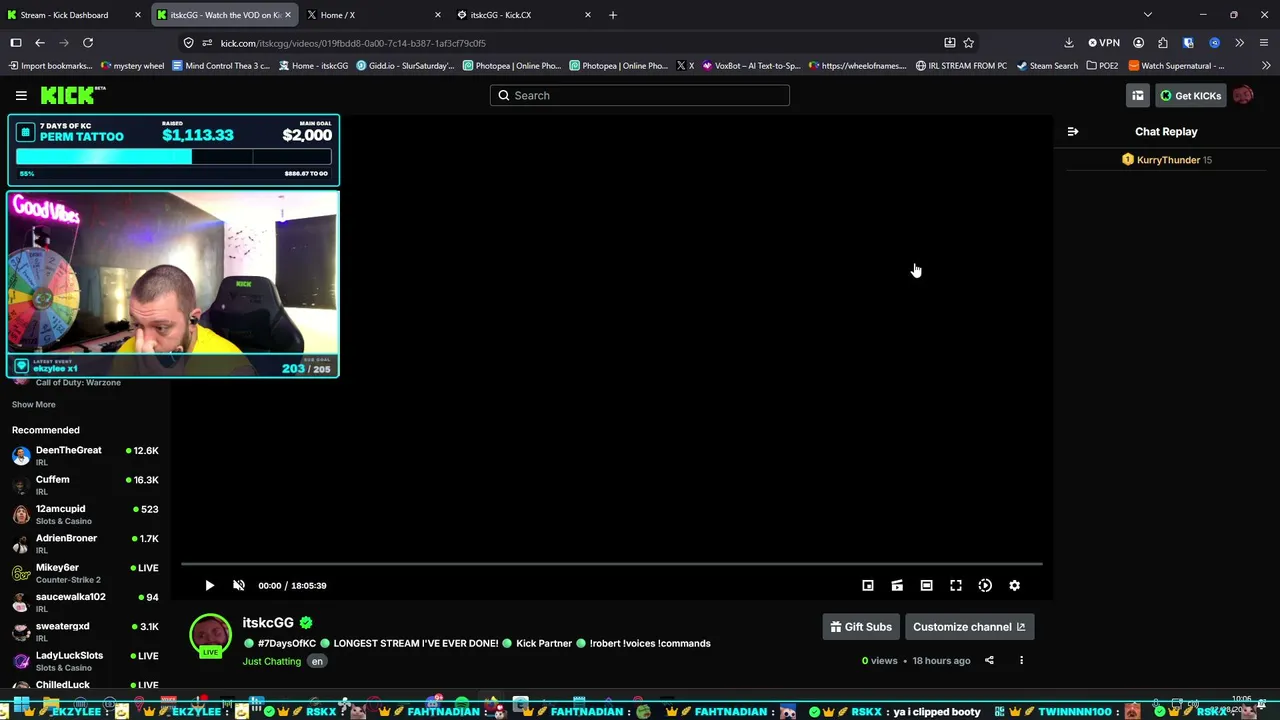Viewport: 1280px width, 720px height.
Task: Show more toolbar items chevron
Action: 1240,43
